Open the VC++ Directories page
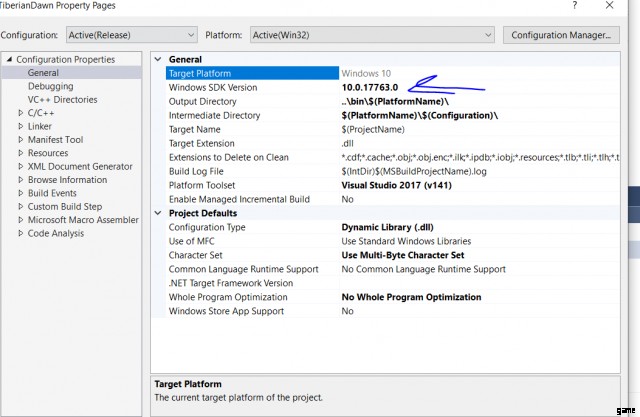This screenshot has width=640, height=417. 62,100
